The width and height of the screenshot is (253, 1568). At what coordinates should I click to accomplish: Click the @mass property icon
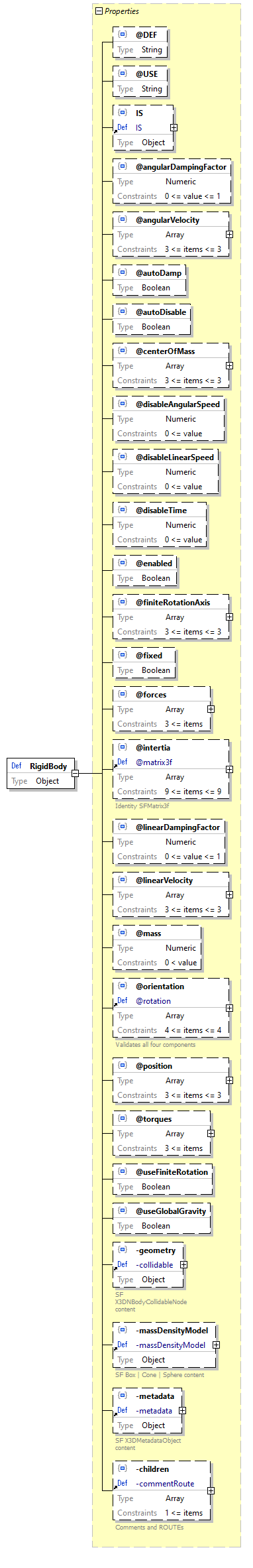click(123, 933)
